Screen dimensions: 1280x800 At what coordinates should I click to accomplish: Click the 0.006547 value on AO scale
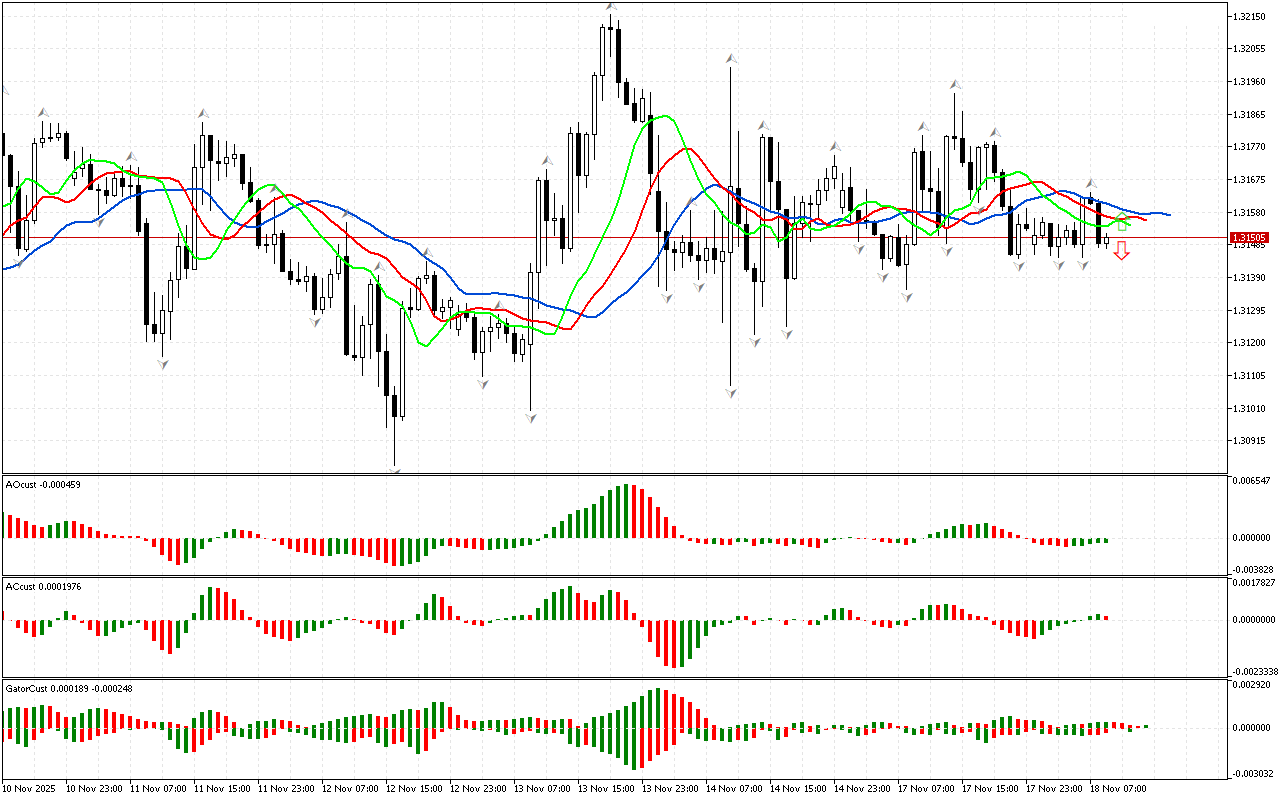tap(1251, 481)
